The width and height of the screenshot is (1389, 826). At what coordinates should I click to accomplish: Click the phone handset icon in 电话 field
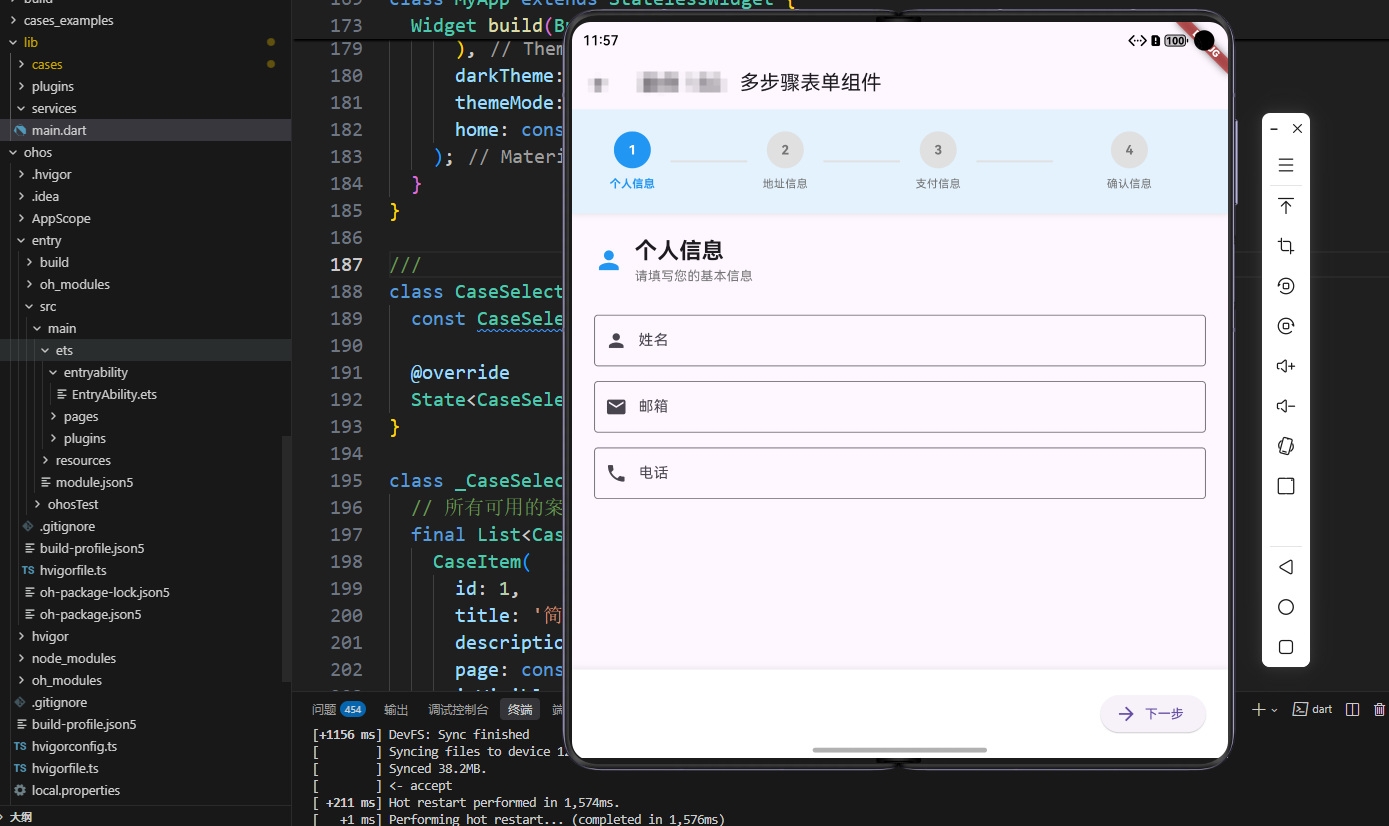(616, 473)
